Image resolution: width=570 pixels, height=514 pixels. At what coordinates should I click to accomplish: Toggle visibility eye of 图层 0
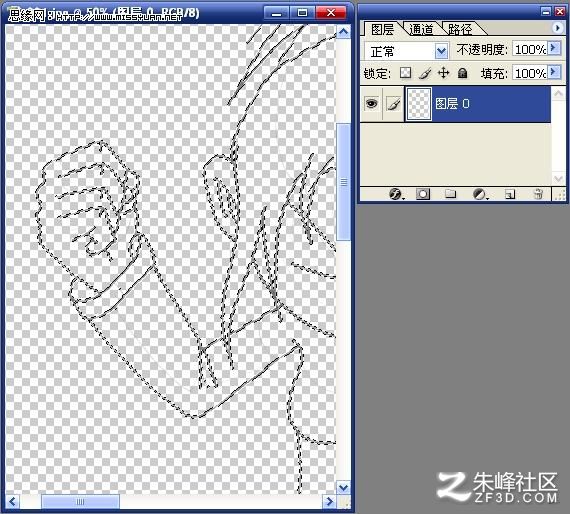click(x=372, y=104)
